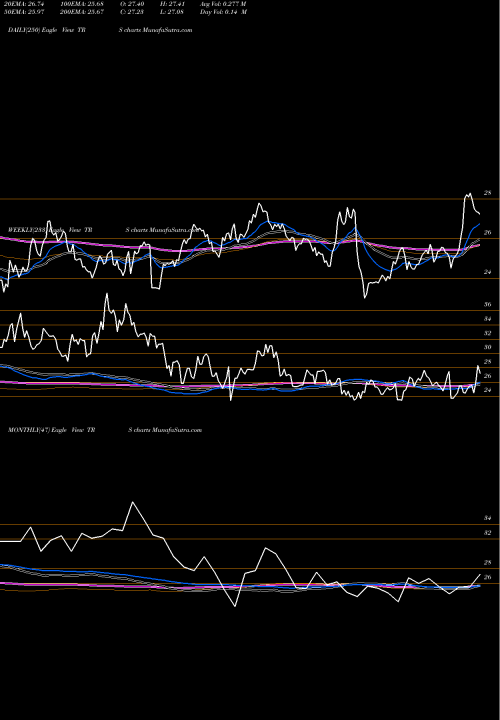Click the 'WEEKLY' Eagle View chart title

[50, 230]
